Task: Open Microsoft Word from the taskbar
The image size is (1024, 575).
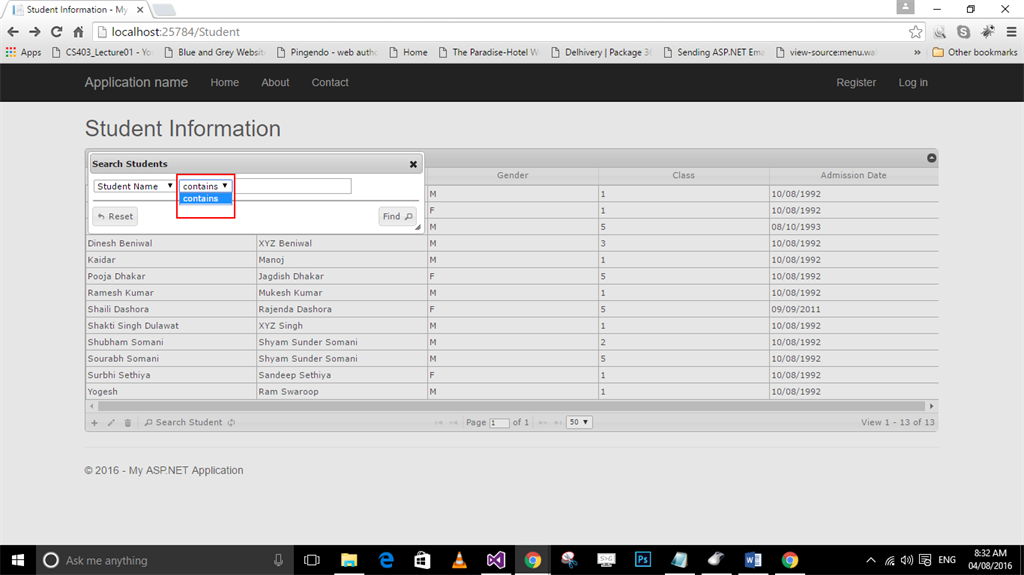Action: 753,560
